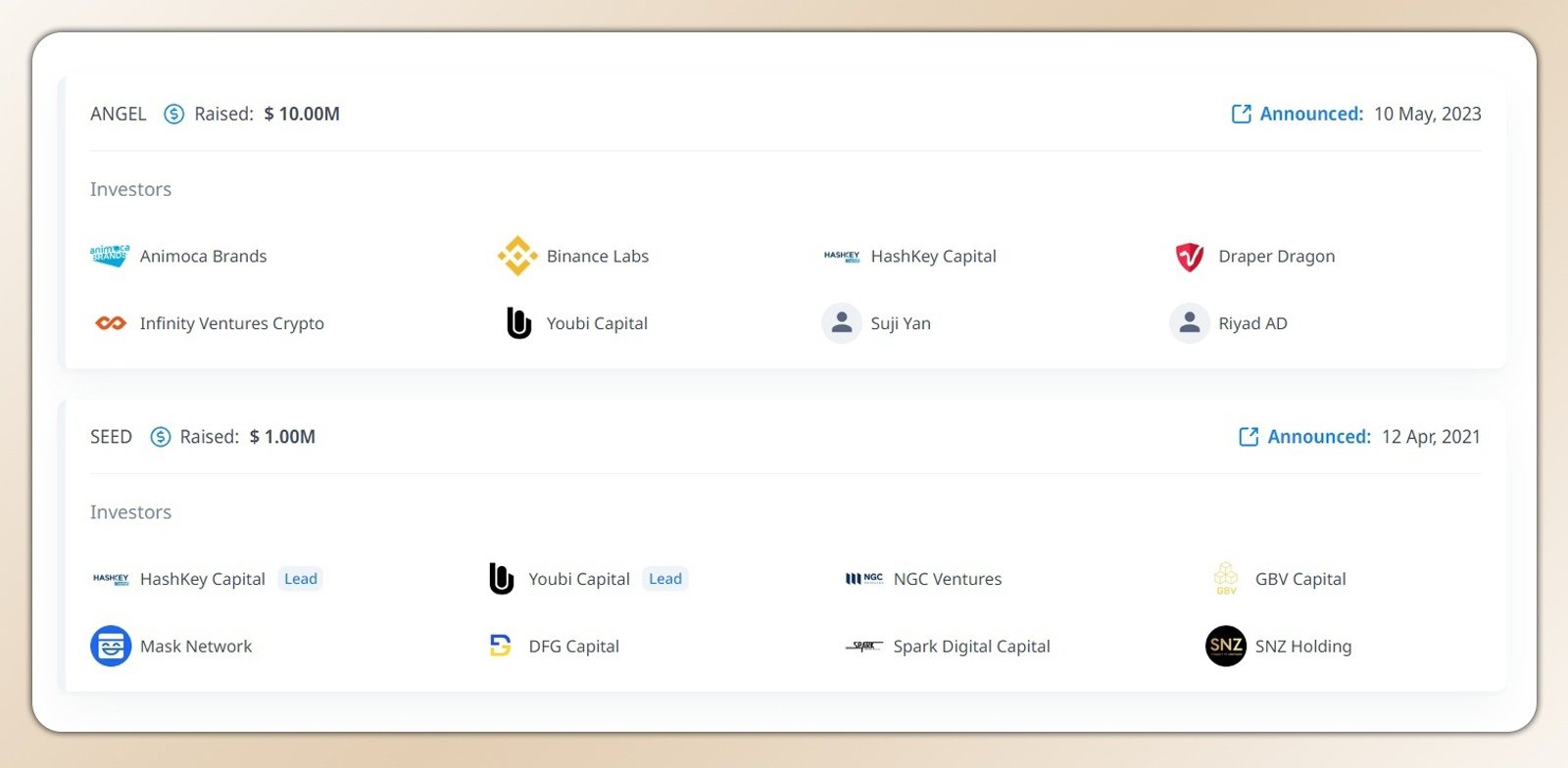Open the Angel round Announced link
The width and height of the screenshot is (1568, 768).
coord(1311,114)
